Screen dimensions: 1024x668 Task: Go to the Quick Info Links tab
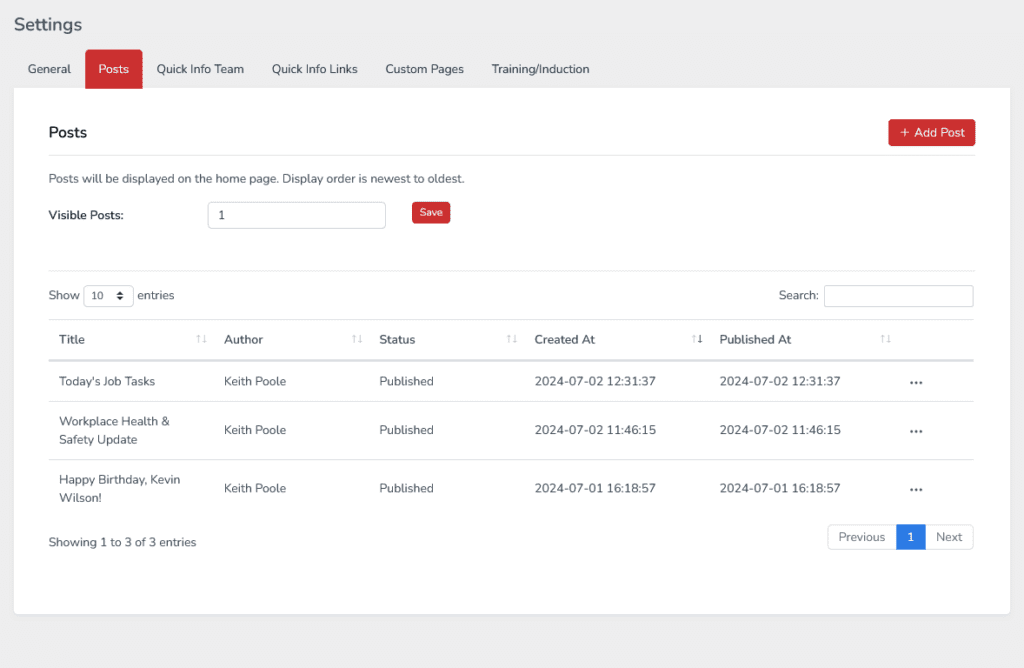[314, 69]
